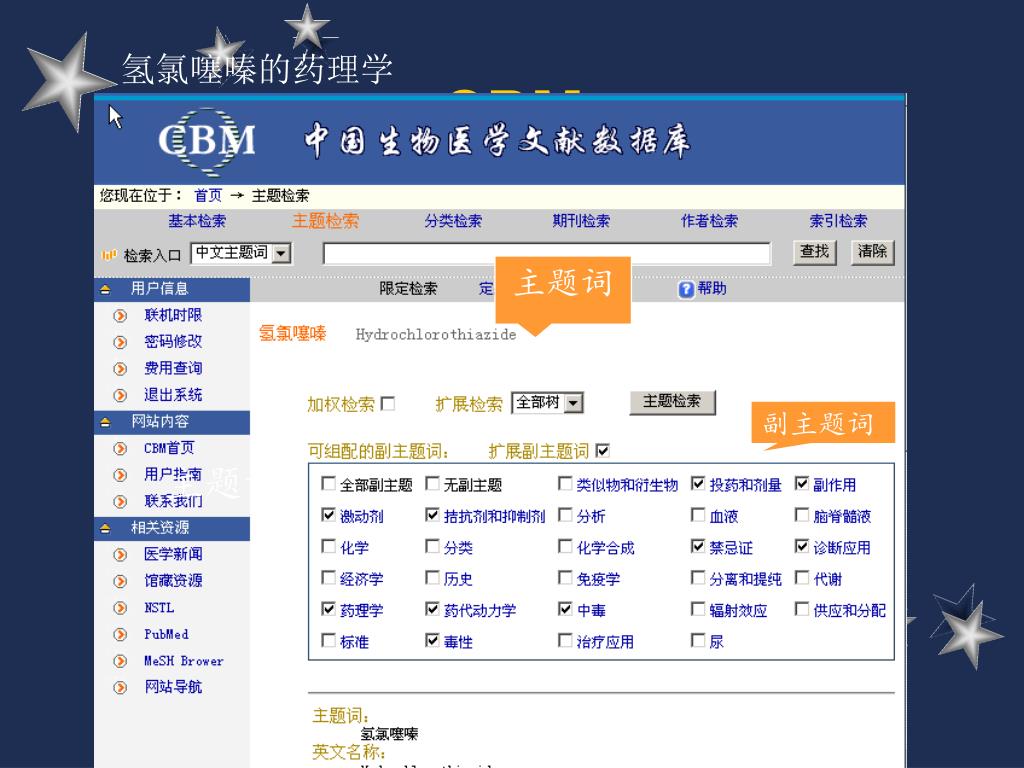Click the orange arrow icon beside 退出系统
The width and height of the screenshot is (1024, 768).
(x=120, y=396)
